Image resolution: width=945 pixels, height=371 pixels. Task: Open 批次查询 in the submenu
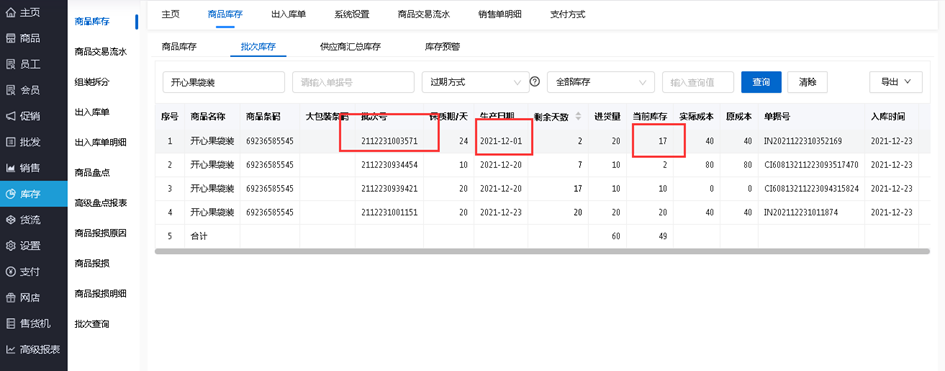(x=92, y=324)
